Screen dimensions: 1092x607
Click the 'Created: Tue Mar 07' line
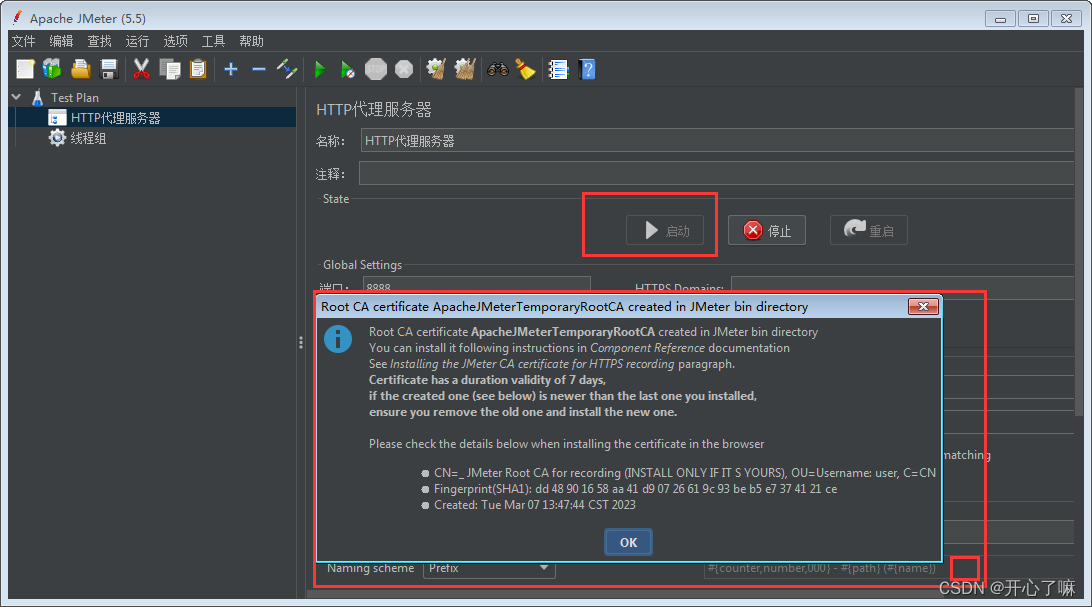click(x=535, y=505)
